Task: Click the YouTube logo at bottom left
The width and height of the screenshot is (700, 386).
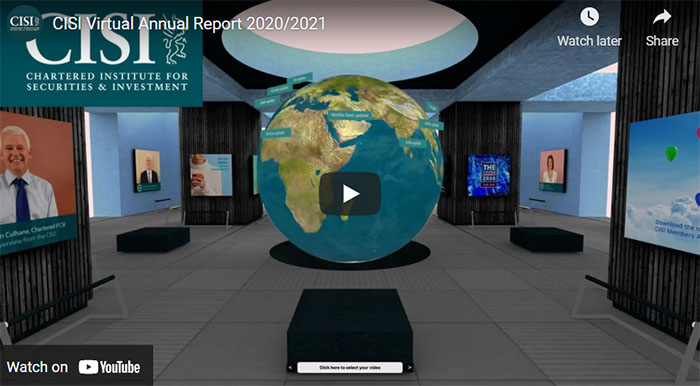Action: (109, 367)
